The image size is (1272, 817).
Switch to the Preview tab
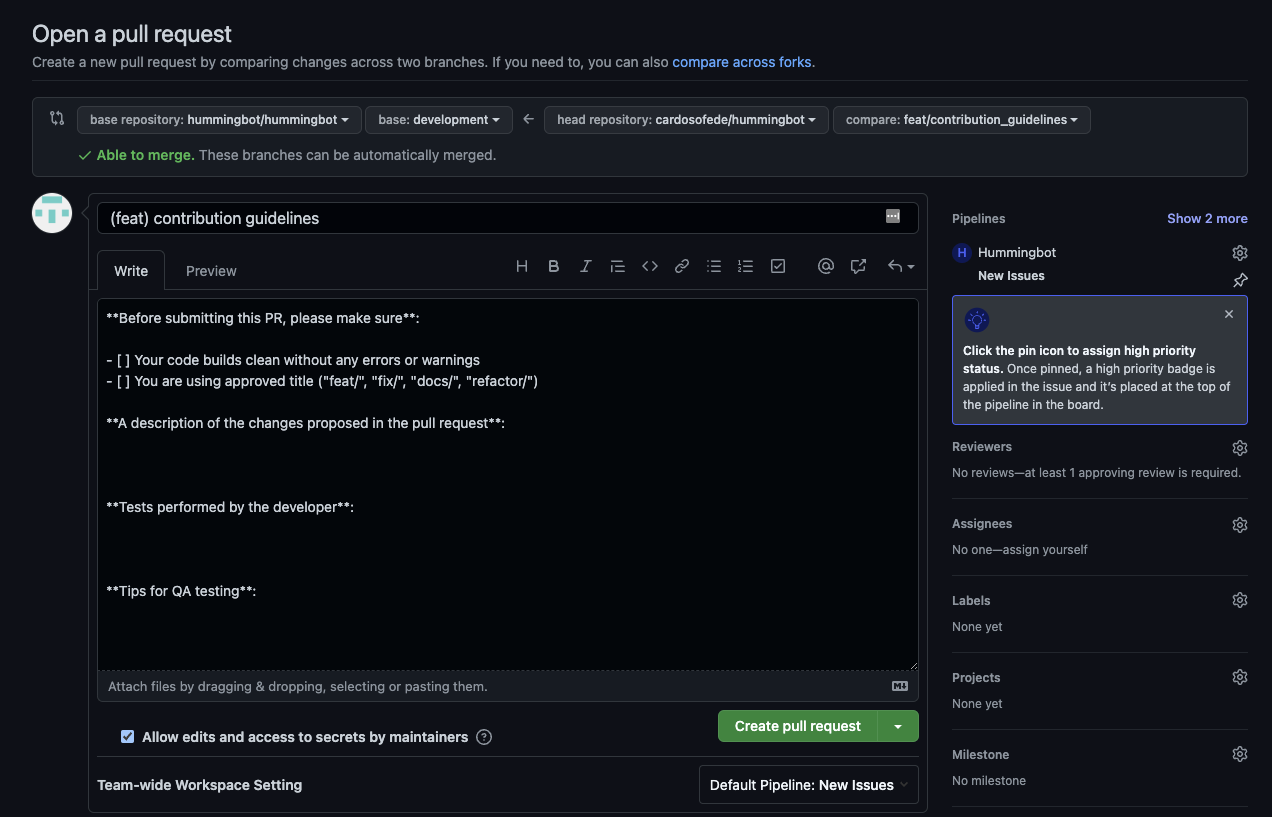pyautogui.click(x=210, y=270)
